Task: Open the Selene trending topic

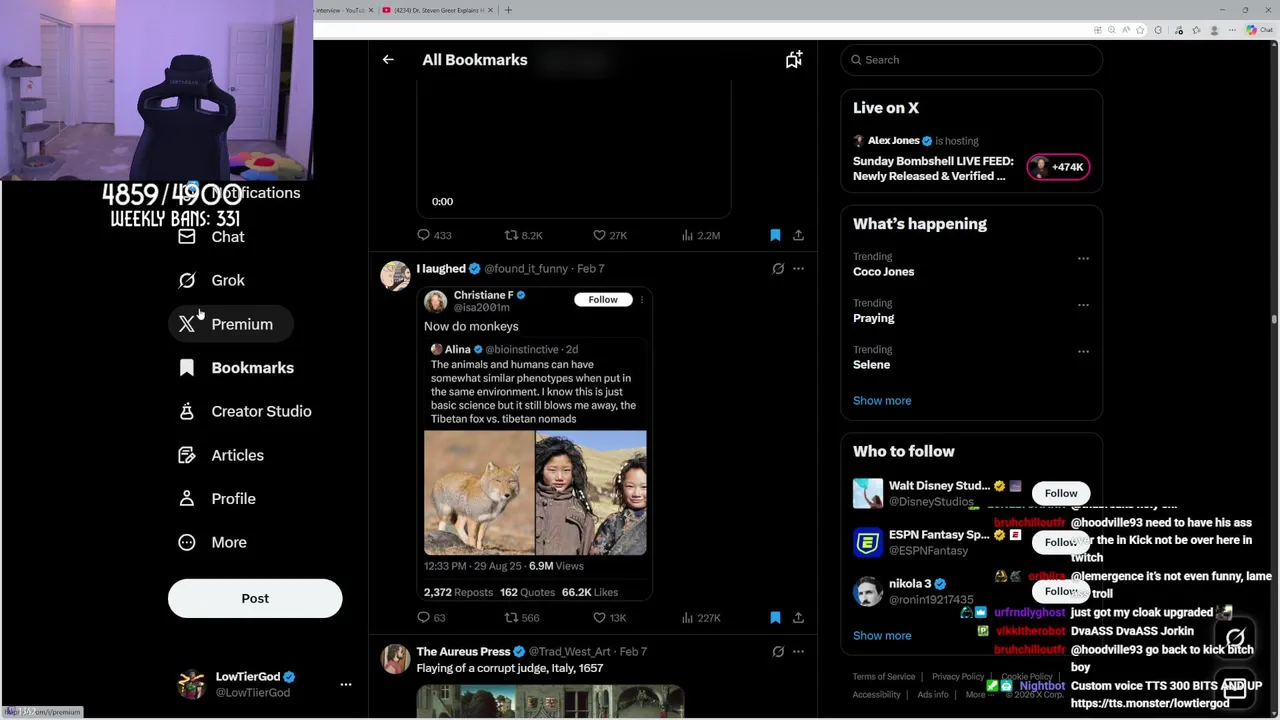Action: pyautogui.click(x=871, y=365)
